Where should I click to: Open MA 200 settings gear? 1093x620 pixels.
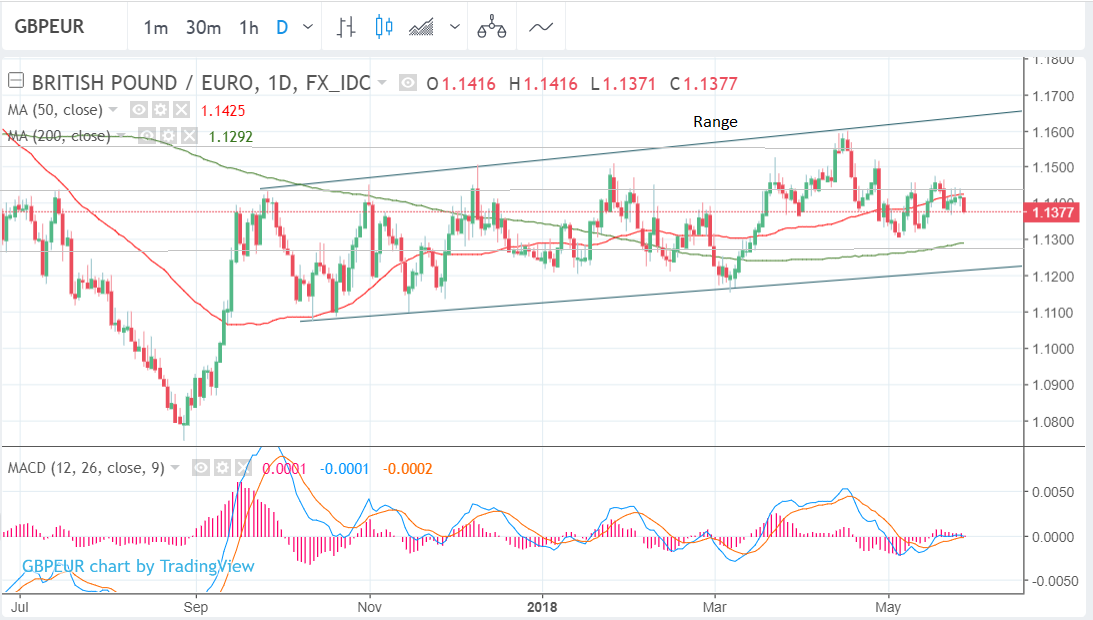[169, 136]
